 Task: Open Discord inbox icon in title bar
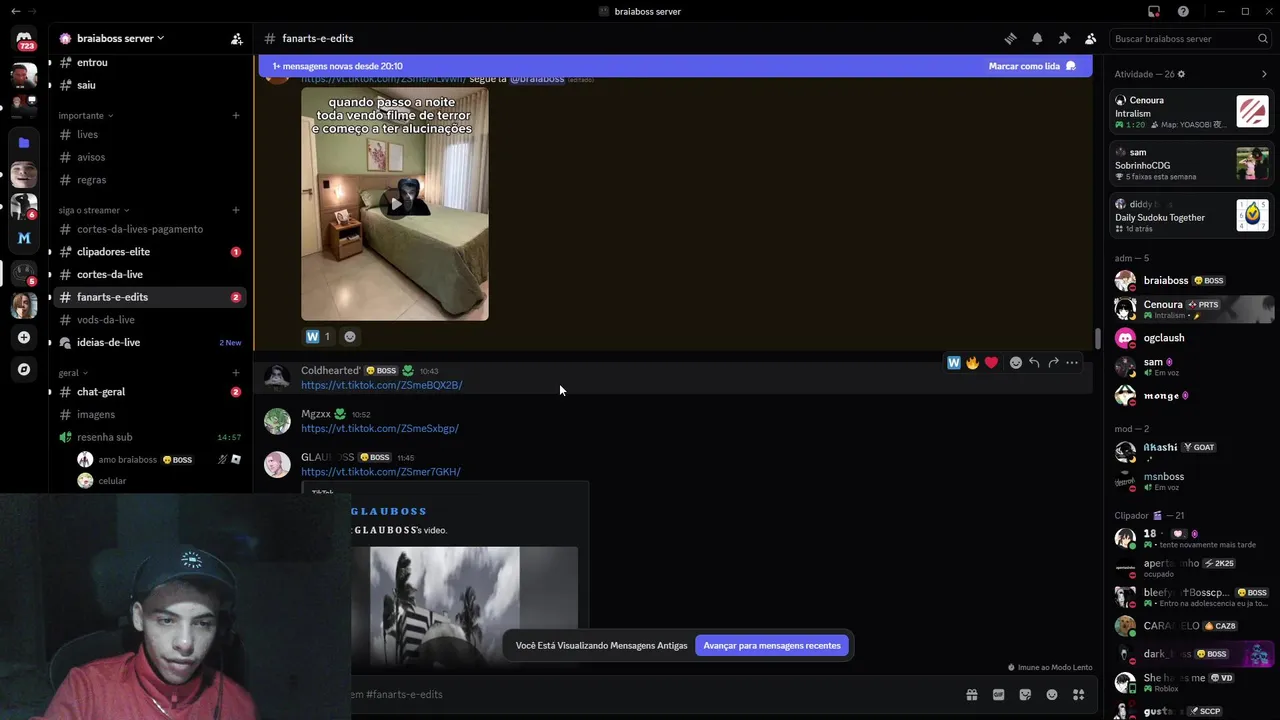1154,11
